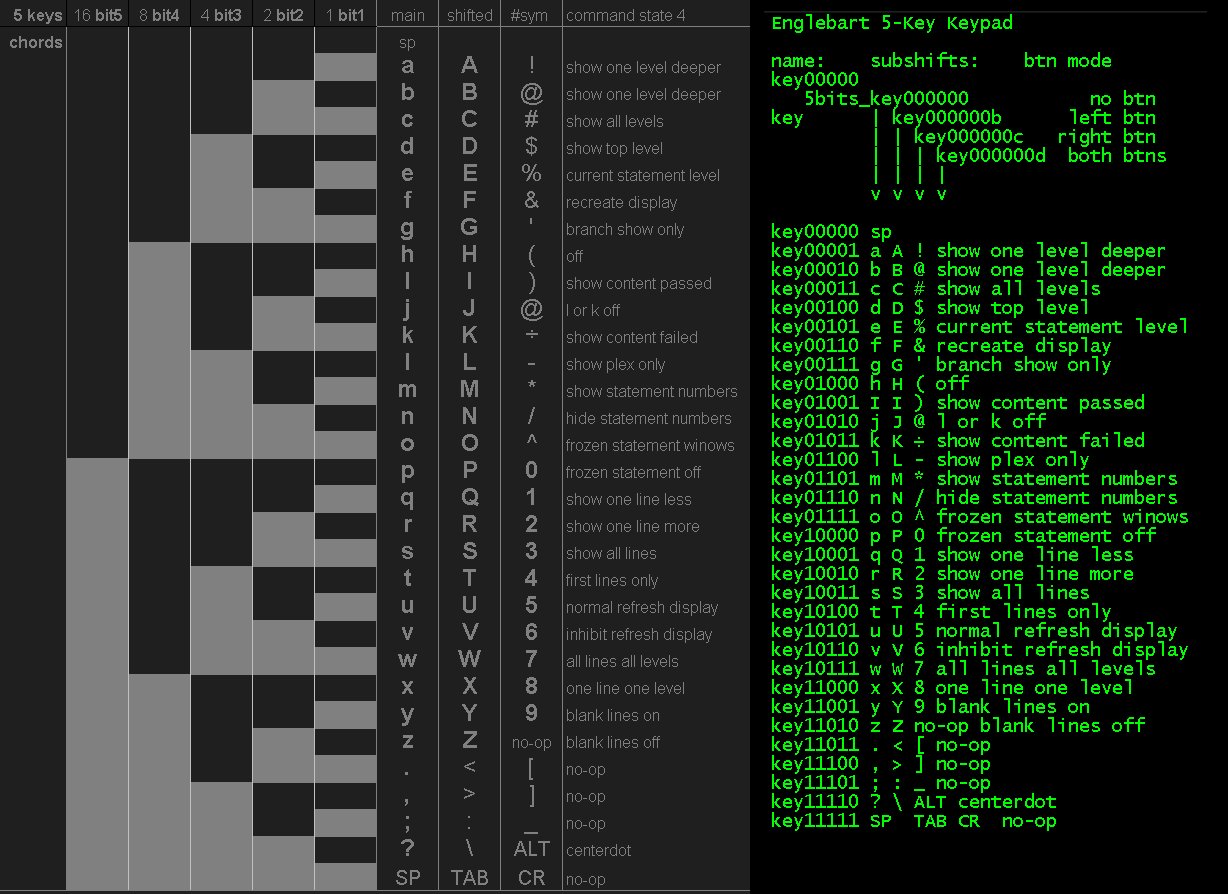Viewport: 1228px width, 894px height.
Task: Select 'inhibit refresh display' in chart's command column
Action: click(639, 634)
